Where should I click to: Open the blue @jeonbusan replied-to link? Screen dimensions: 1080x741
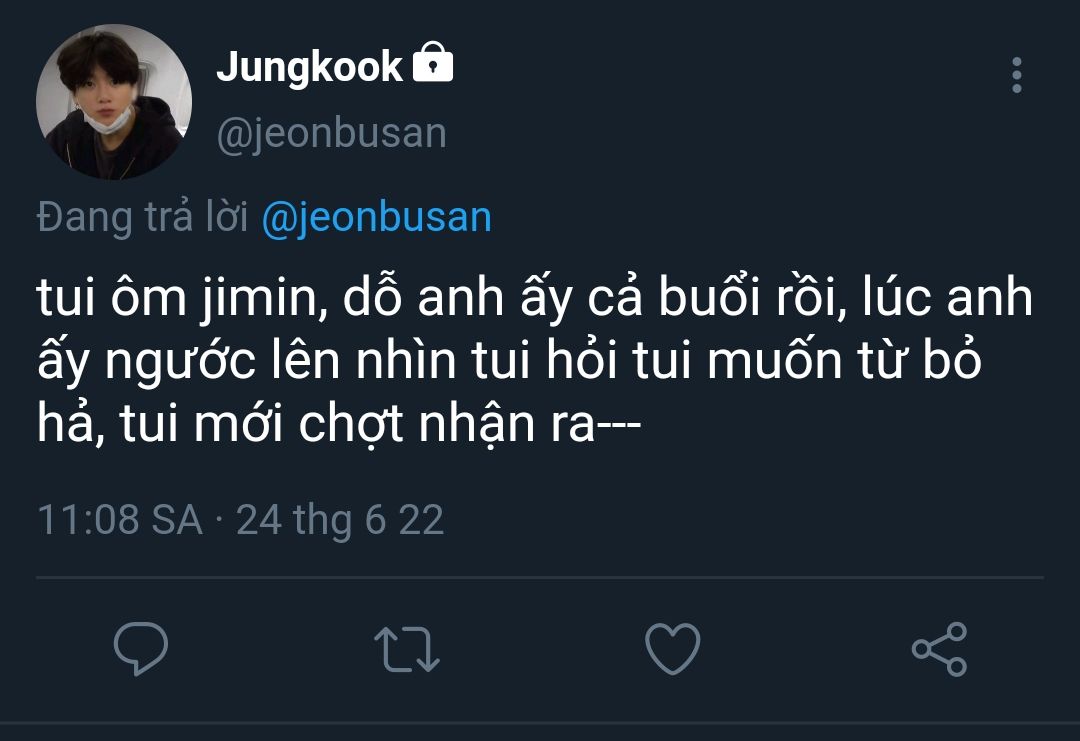tap(376, 217)
